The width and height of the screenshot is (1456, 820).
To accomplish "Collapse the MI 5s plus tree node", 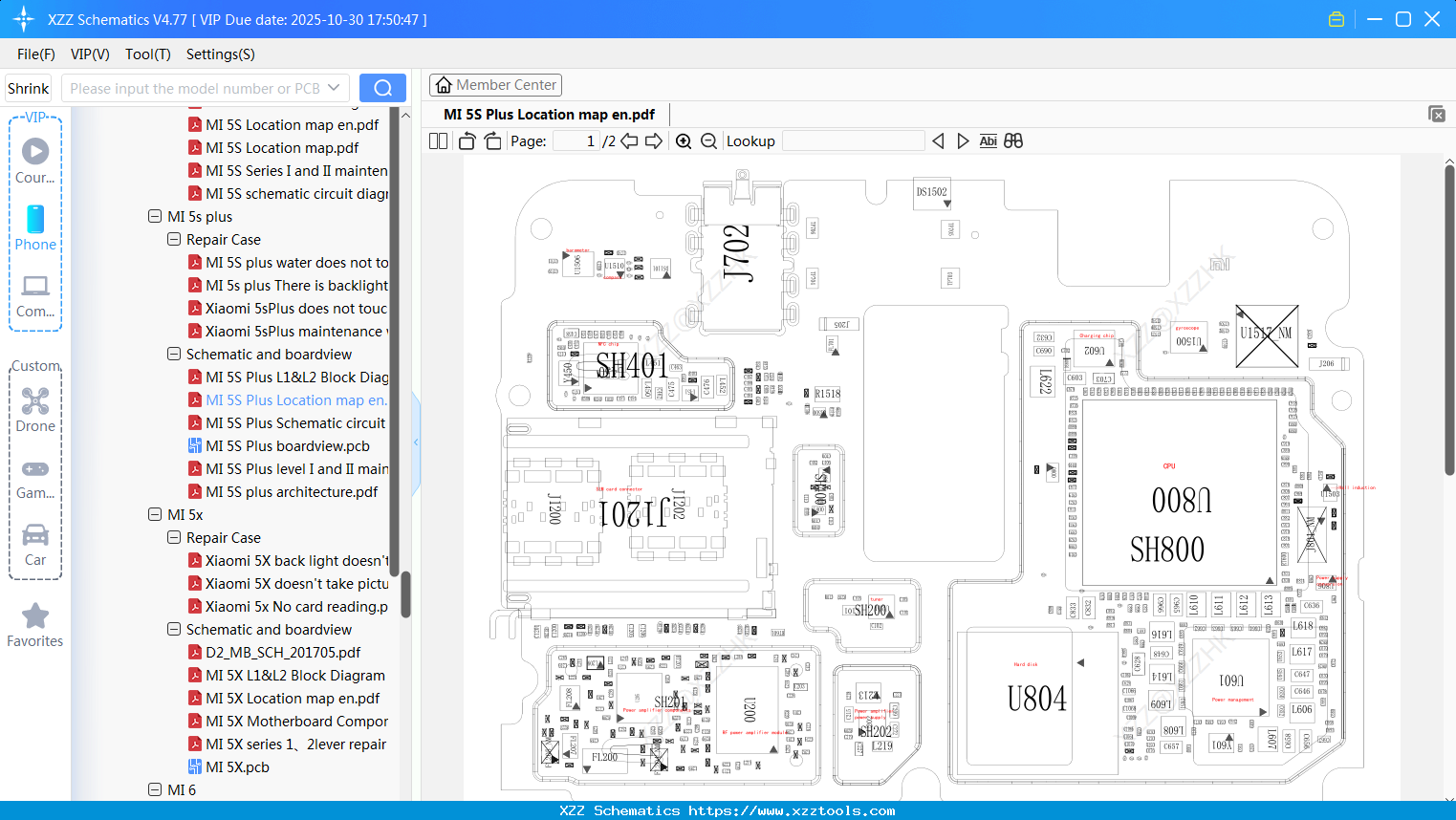I will 155,216.
